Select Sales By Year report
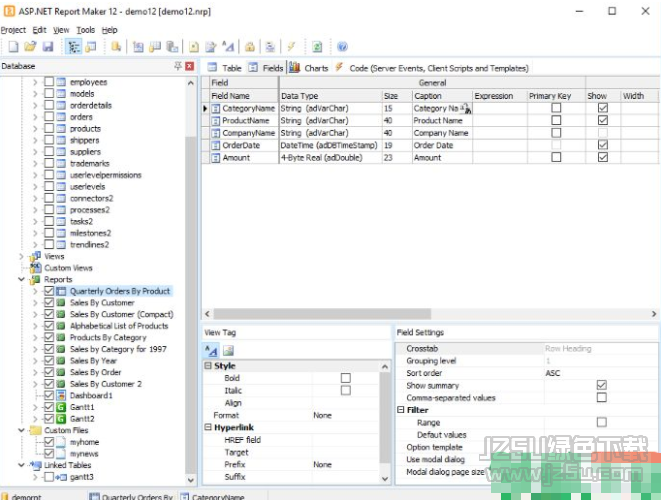The height and width of the screenshot is (500, 661). click(x=93, y=361)
